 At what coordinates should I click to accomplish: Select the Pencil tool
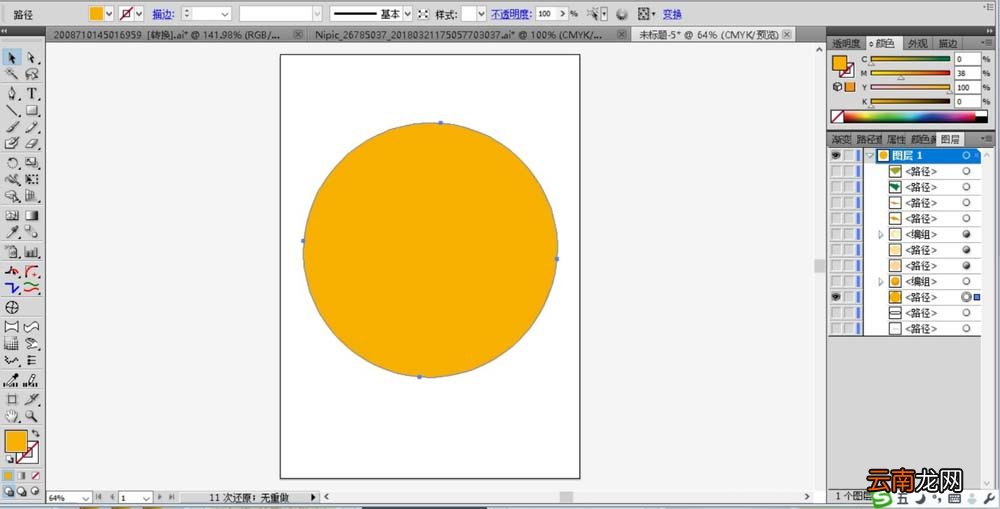tap(32, 127)
